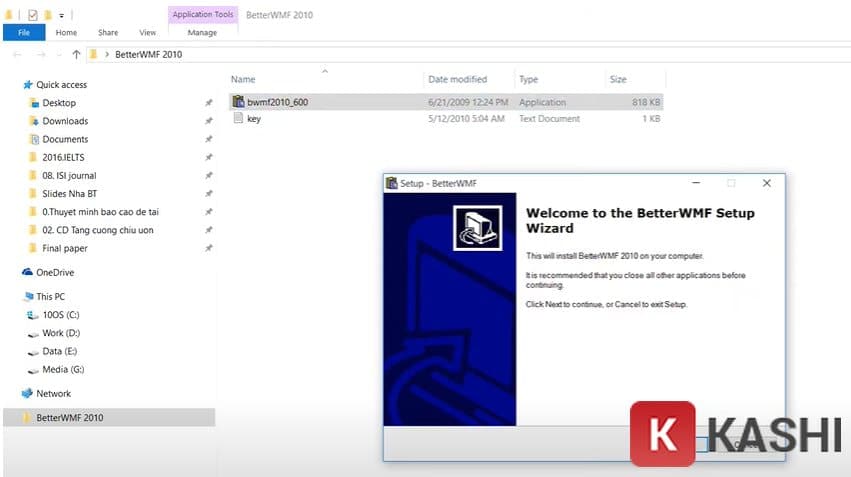Select the key text document icon

(x=238, y=118)
